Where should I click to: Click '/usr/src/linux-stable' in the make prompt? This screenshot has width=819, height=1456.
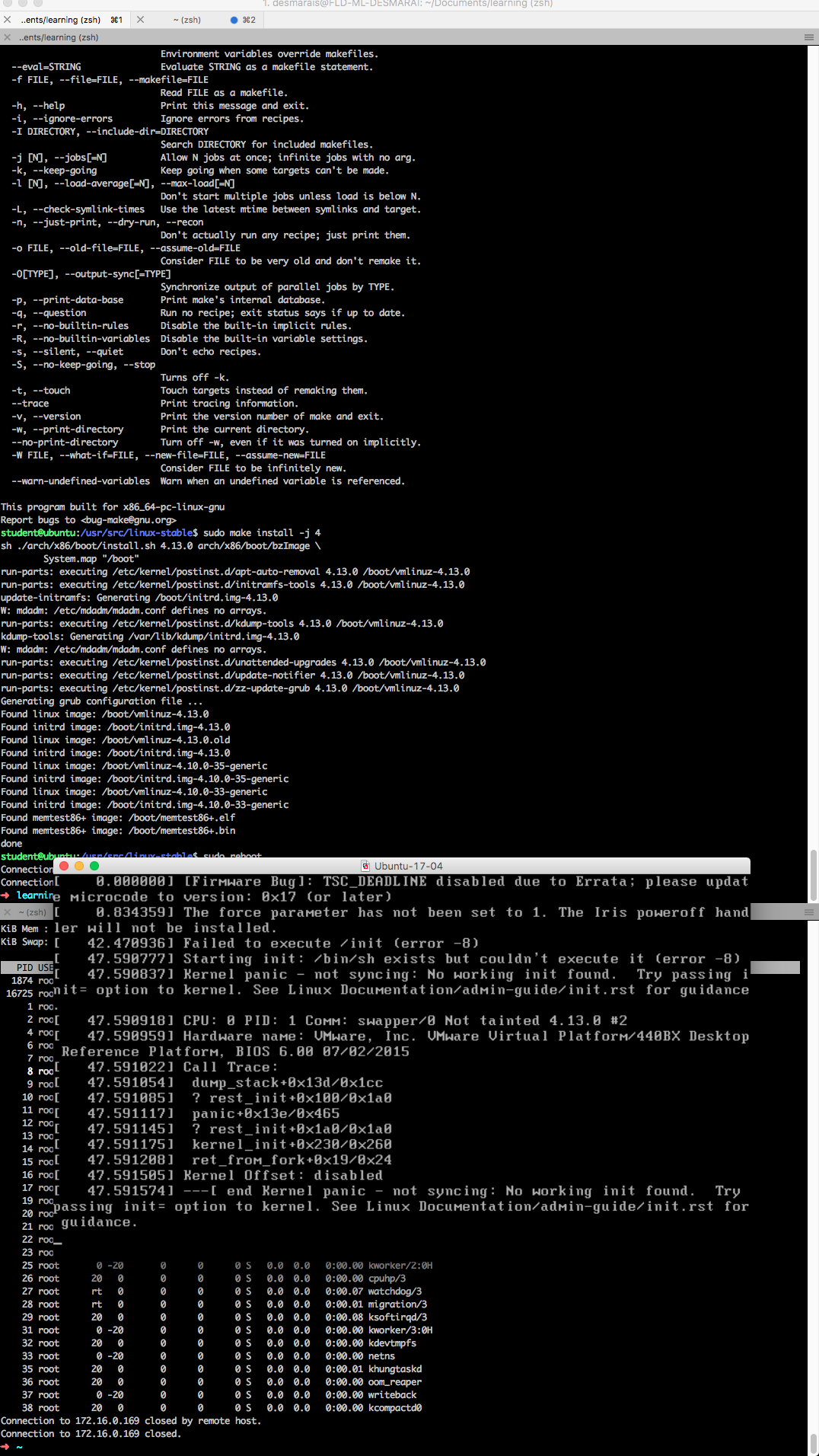(138, 533)
